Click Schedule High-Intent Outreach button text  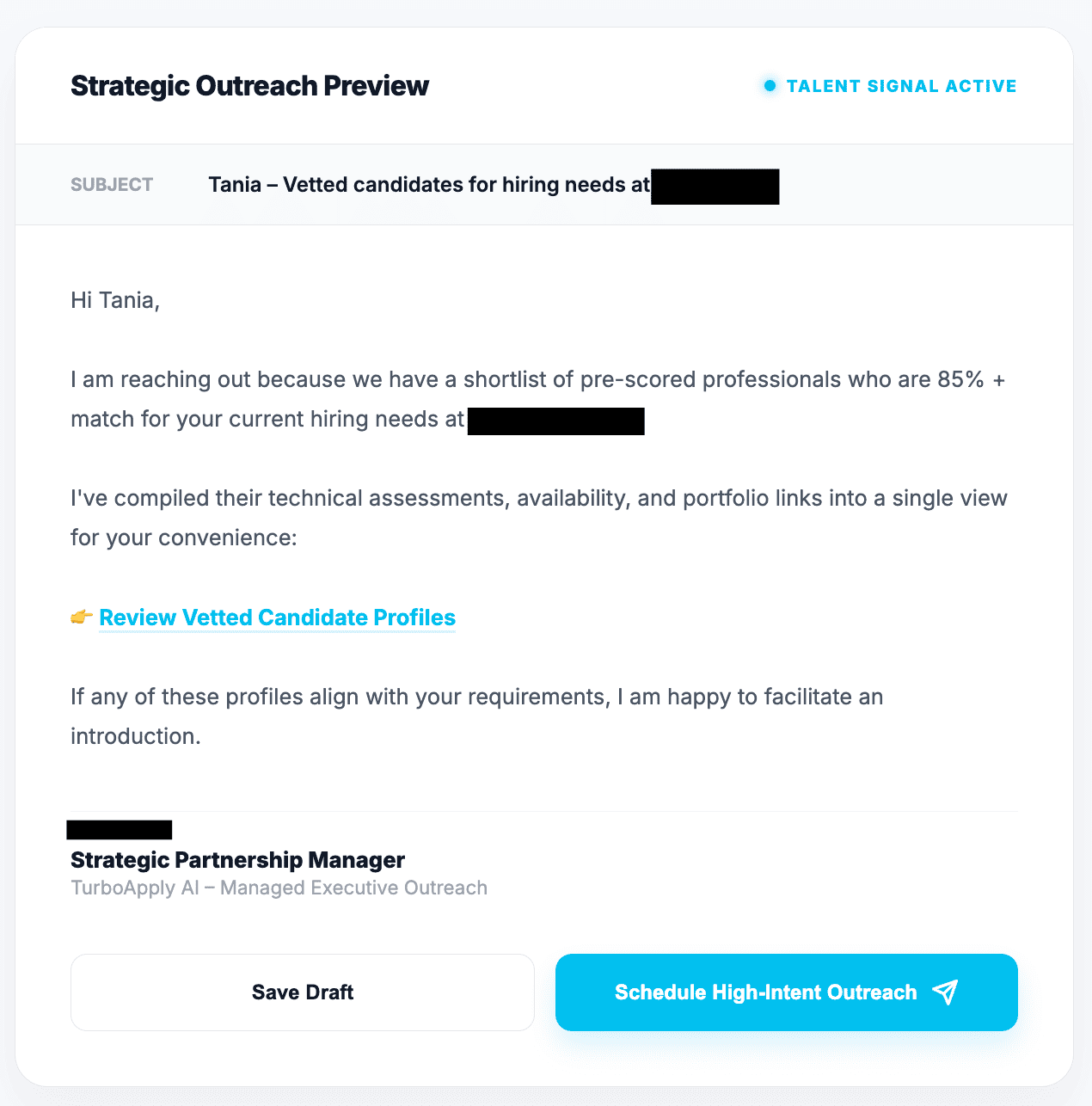765,992
